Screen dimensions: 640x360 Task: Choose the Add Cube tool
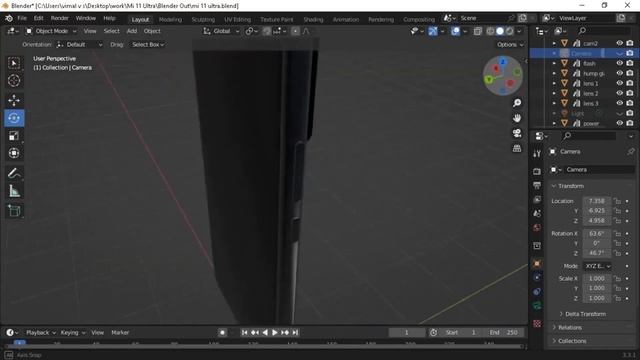[x=14, y=211]
